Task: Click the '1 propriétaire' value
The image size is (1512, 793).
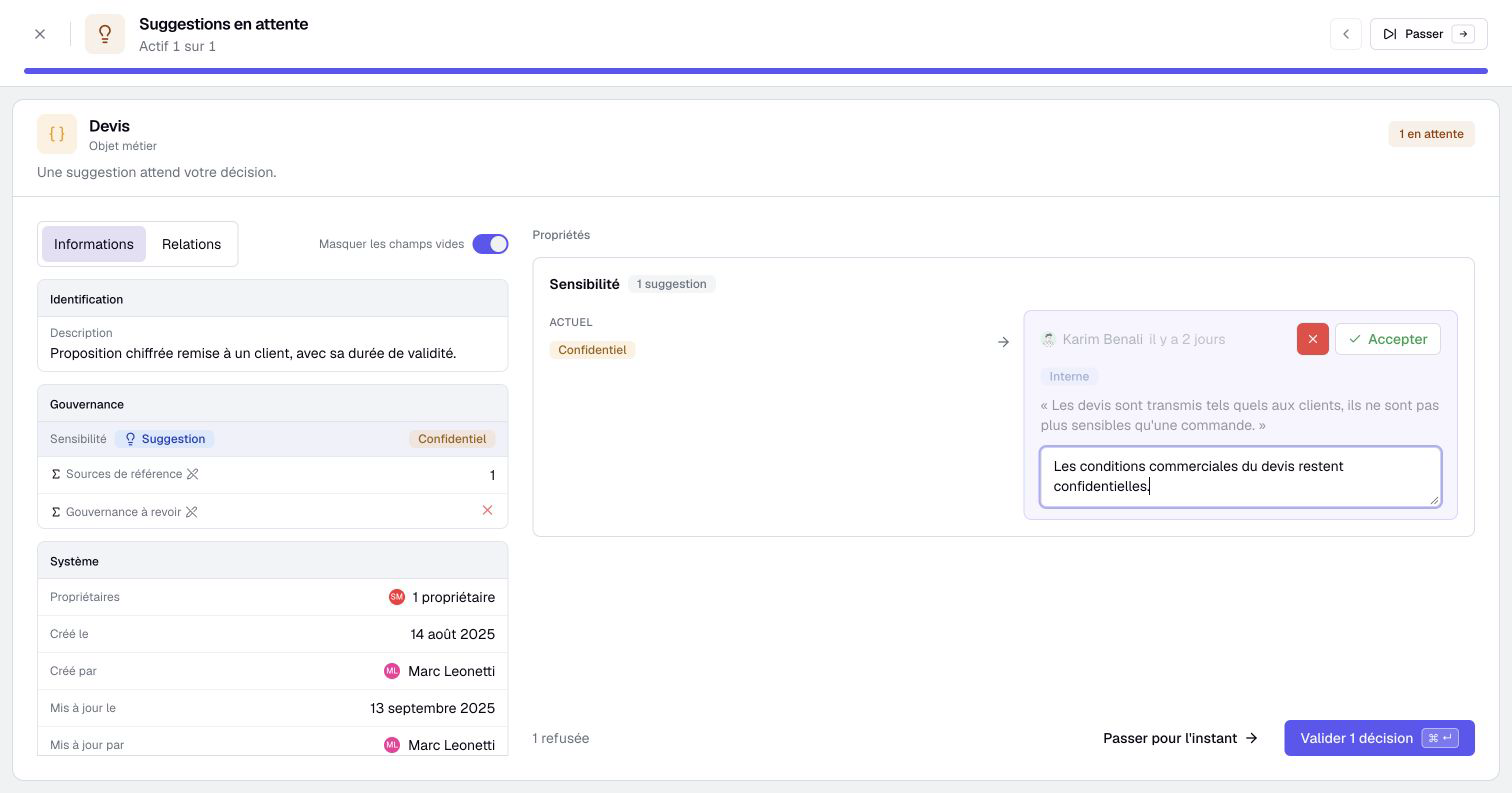Action: (x=454, y=597)
